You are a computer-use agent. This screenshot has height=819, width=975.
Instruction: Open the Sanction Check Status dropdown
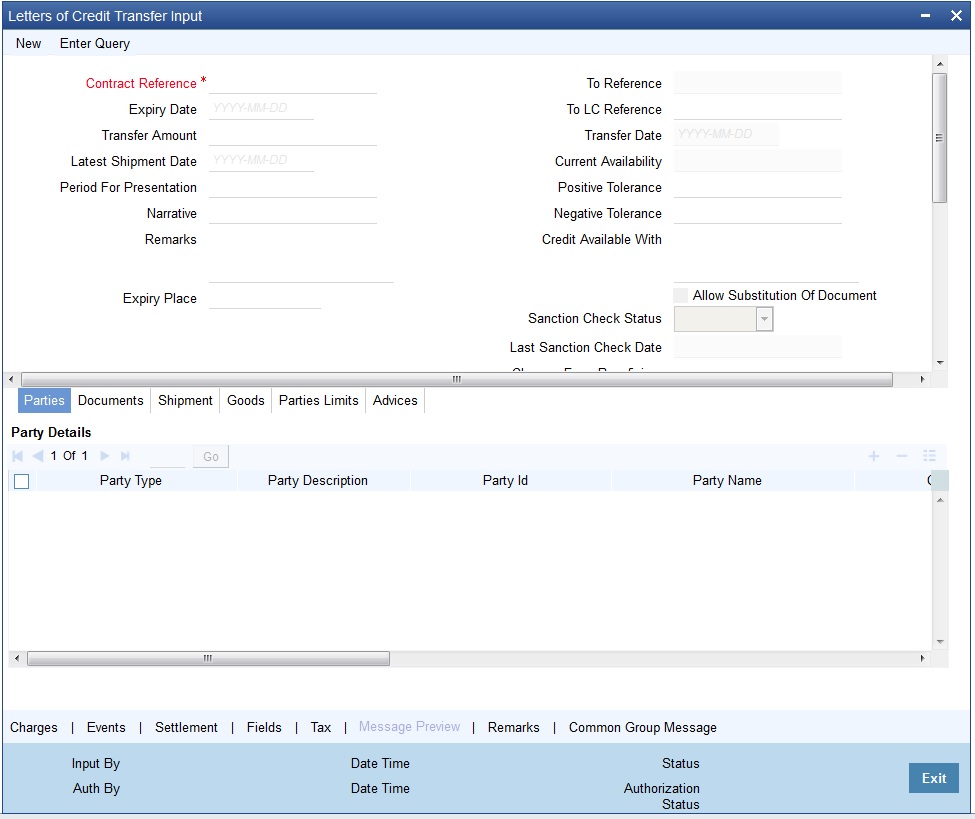764,319
